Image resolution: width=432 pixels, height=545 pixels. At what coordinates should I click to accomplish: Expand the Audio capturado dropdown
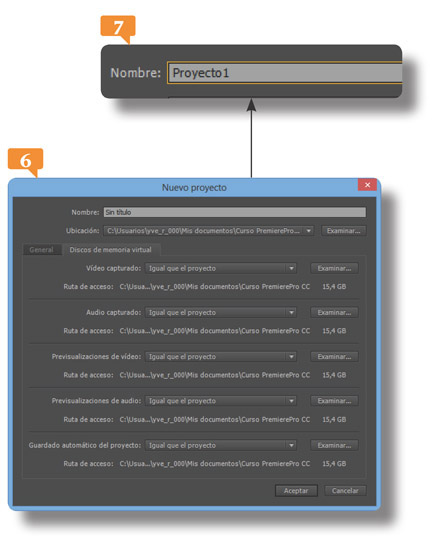coord(221,312)
